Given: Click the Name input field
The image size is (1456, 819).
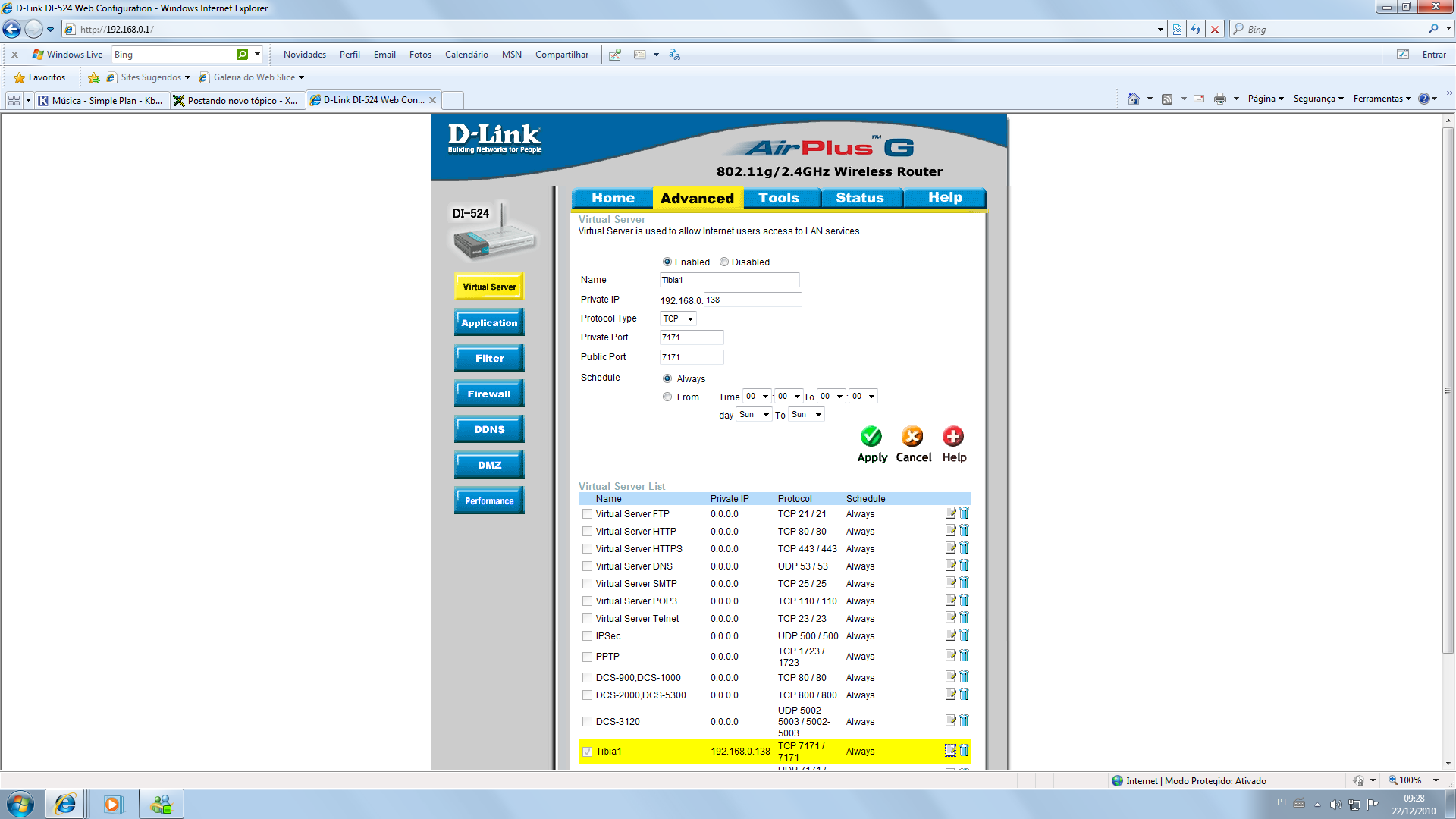Looking at the screenshot, I should [730, 280].
